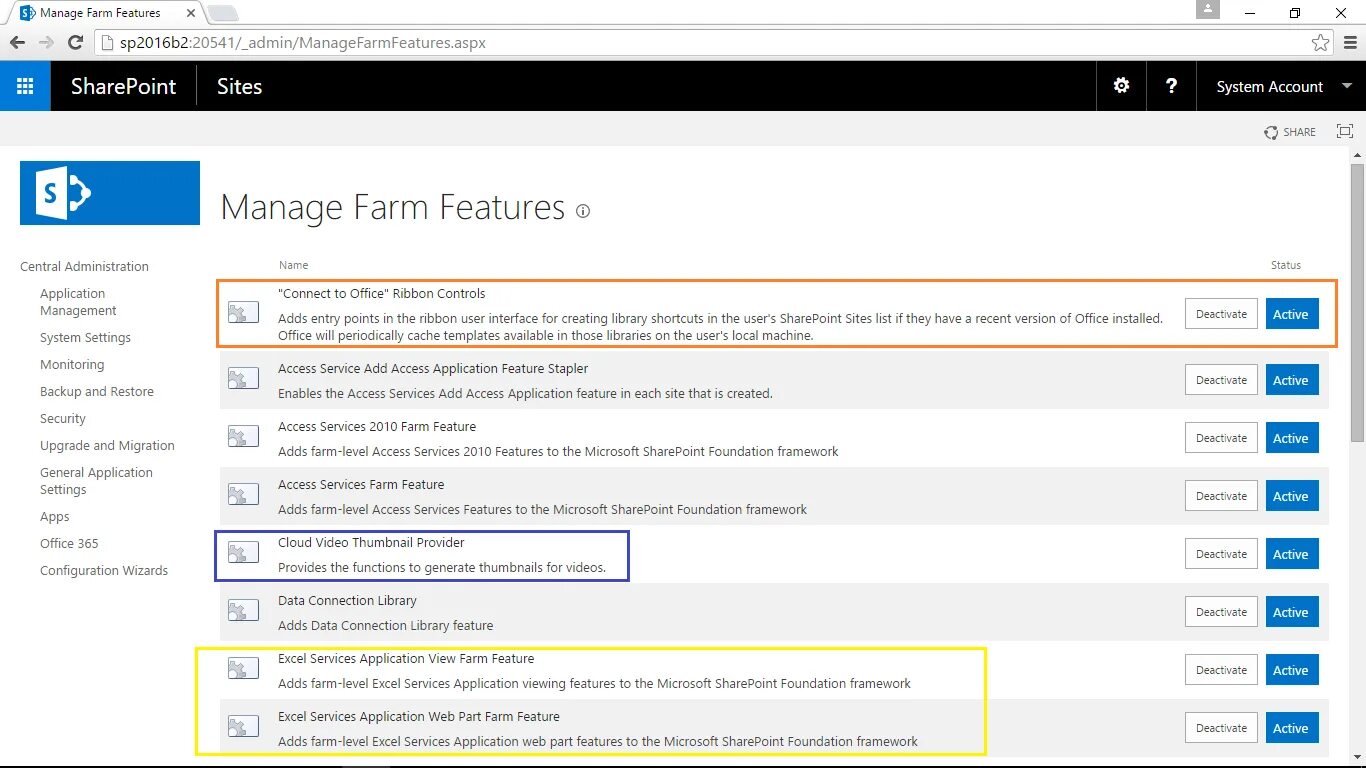The width and height of the screenshot is (1366, 768).
Task: Open Apps in sidebar
Action: point(55,517)
